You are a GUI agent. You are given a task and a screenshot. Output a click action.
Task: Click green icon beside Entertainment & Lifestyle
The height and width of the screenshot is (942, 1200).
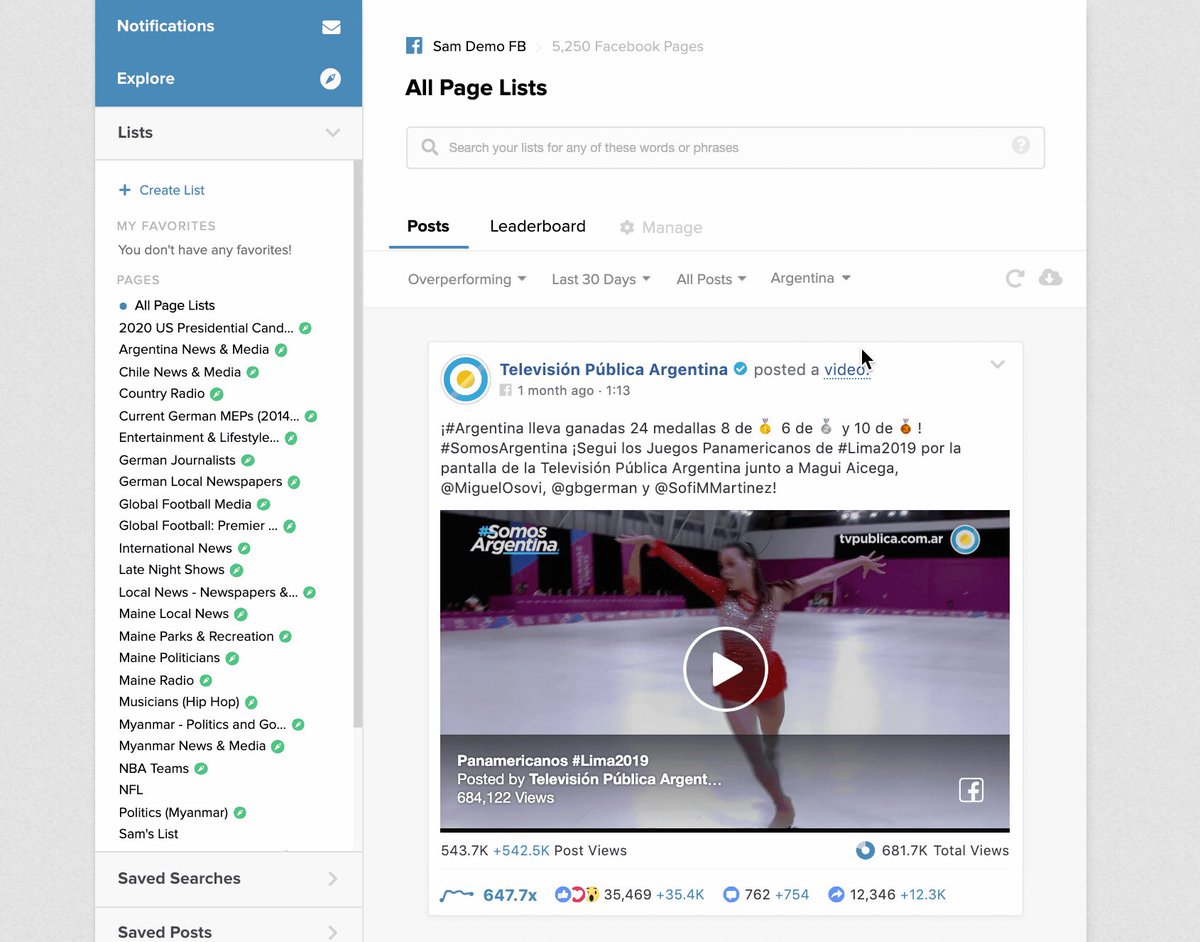click(291, 438)
